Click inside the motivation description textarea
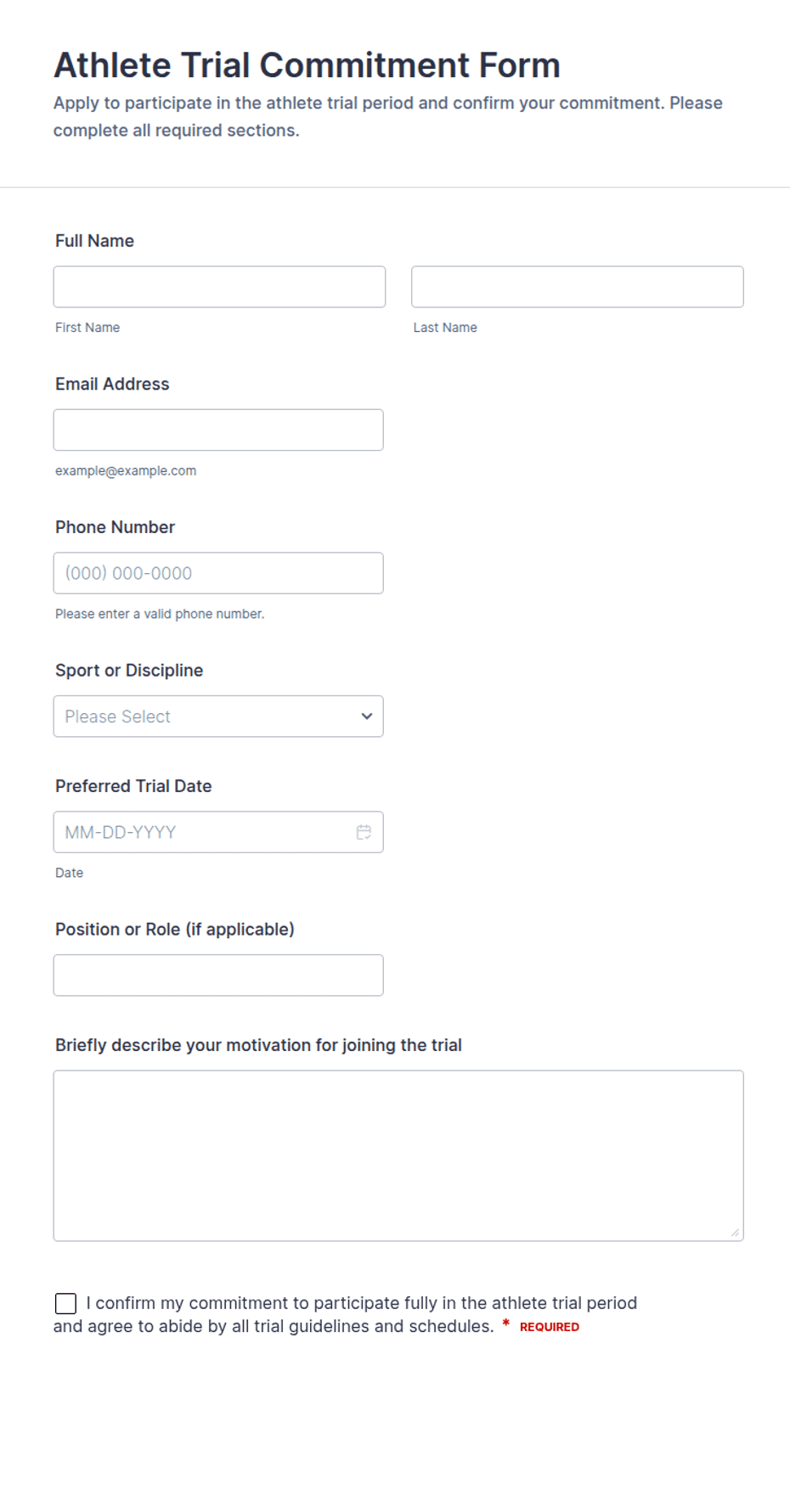The image size is (790, 1512). point(398,1155)
